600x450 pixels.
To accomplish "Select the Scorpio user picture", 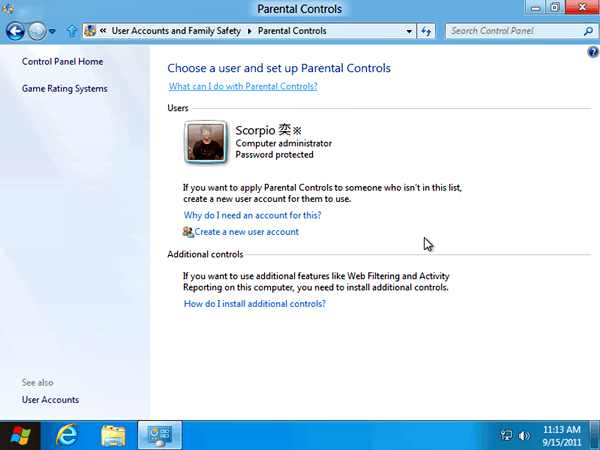I will click(206, 142).
